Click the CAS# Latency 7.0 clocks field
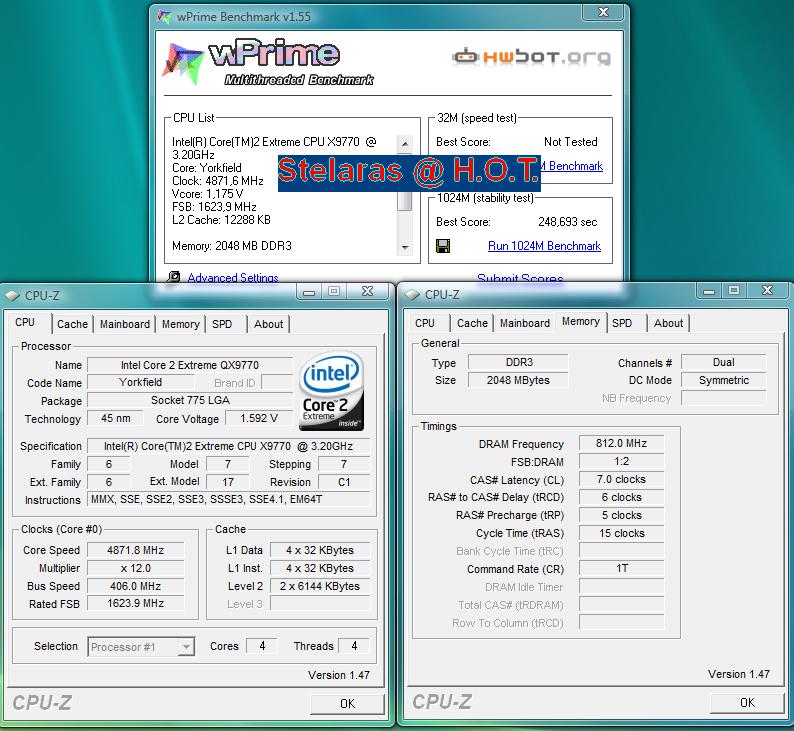This screenshot has height=731, width=794. [621, 479]
